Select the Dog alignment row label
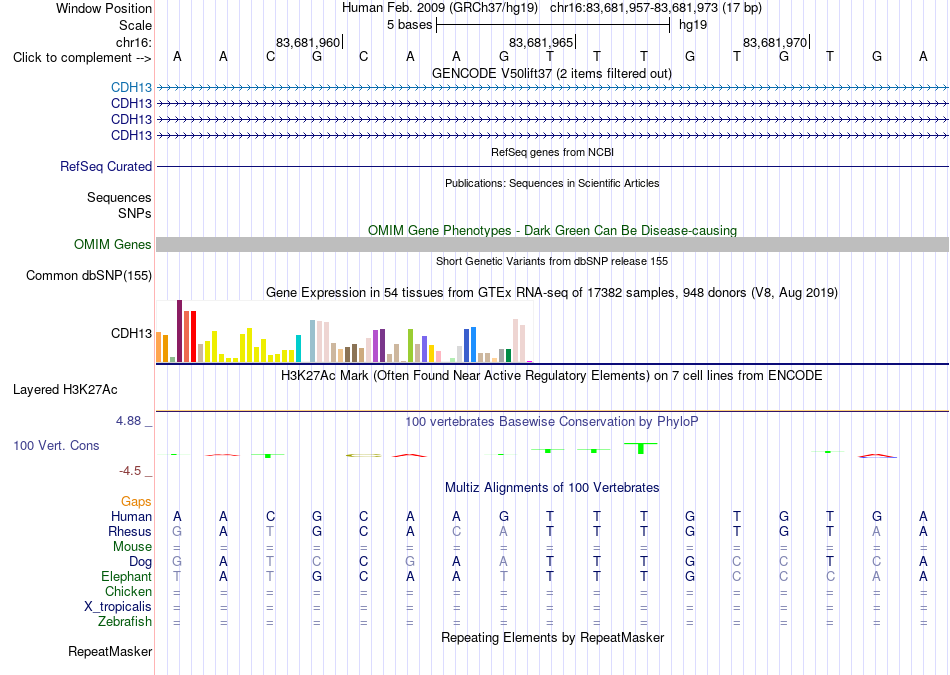Image resolution: width=950 pixels, height=675 pixels. (140, 562)
